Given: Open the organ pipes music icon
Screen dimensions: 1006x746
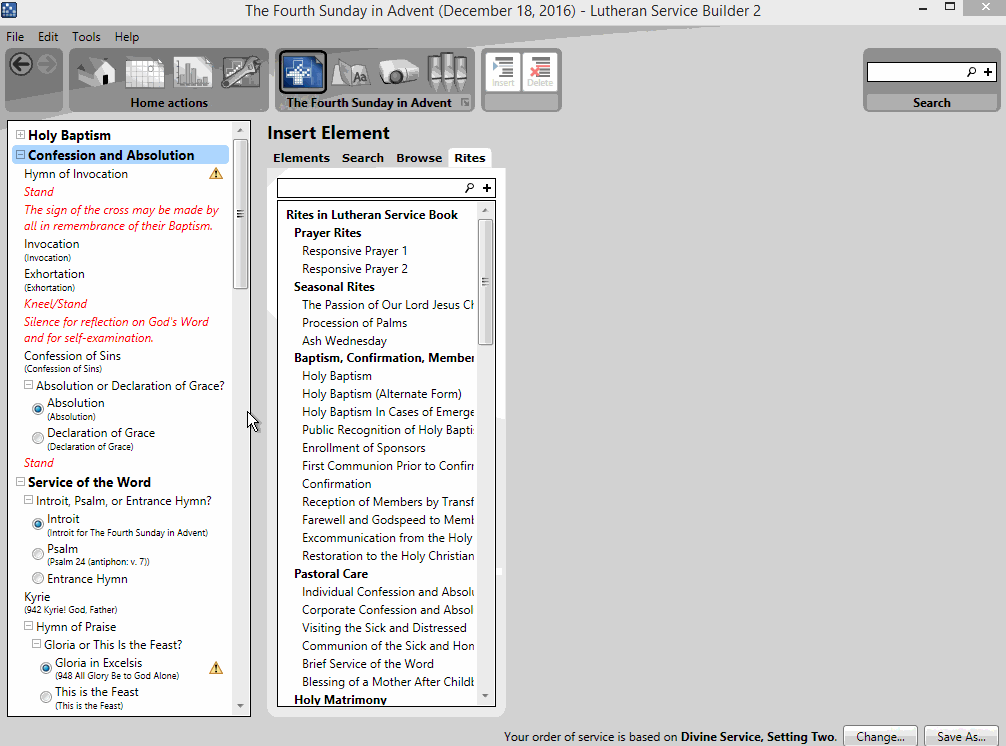Looking at the screenshot, I should point(447,72).
